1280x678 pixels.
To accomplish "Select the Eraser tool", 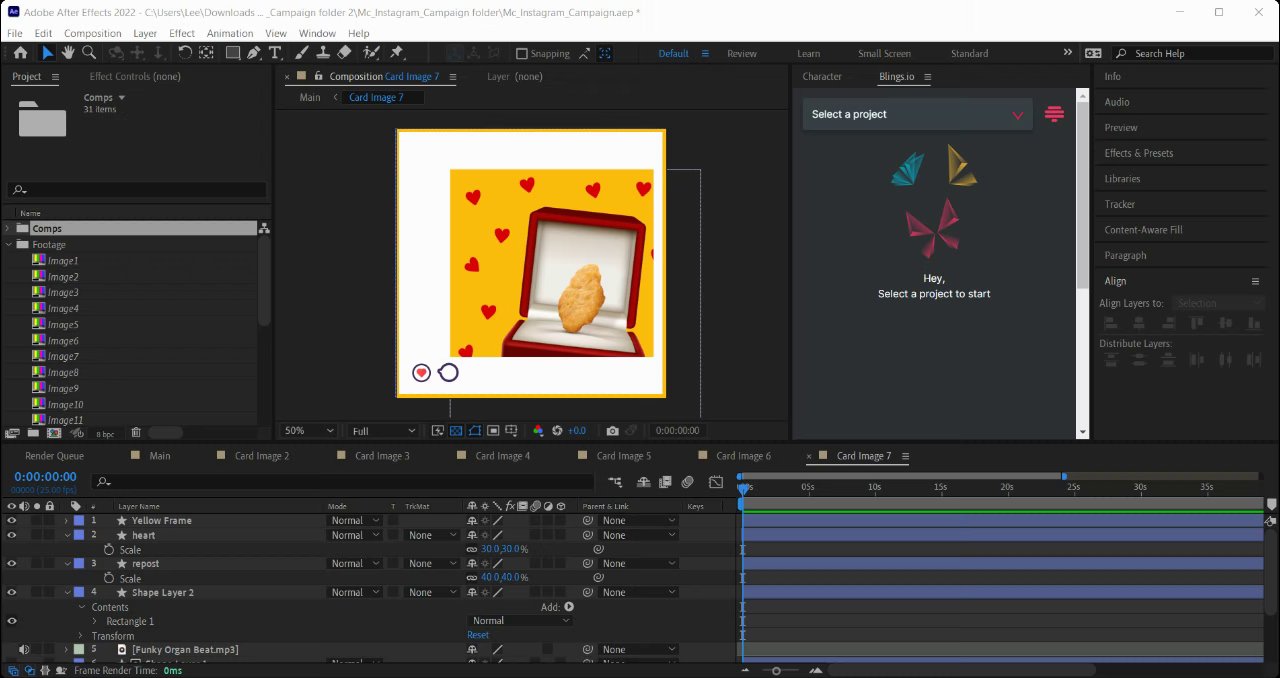I will tap(344, 53).
